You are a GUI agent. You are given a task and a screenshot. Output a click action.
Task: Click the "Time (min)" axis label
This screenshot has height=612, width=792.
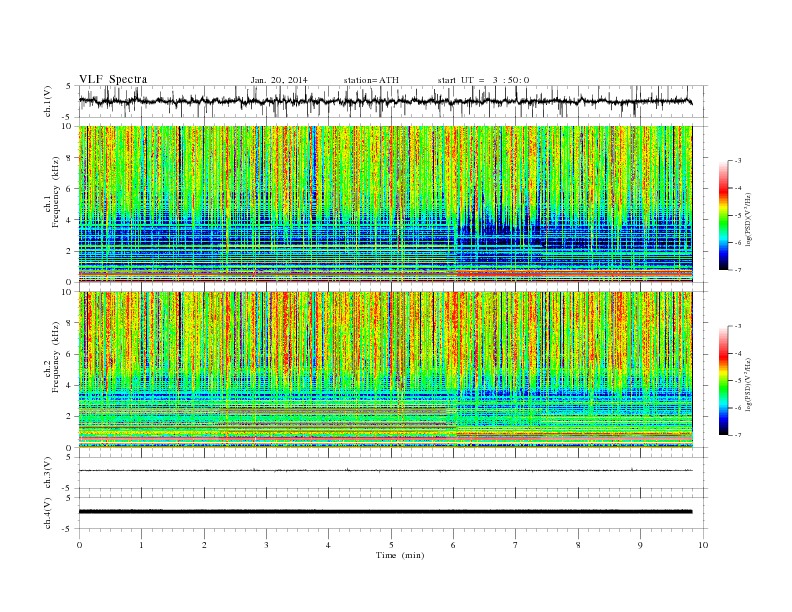coord(400,555)
